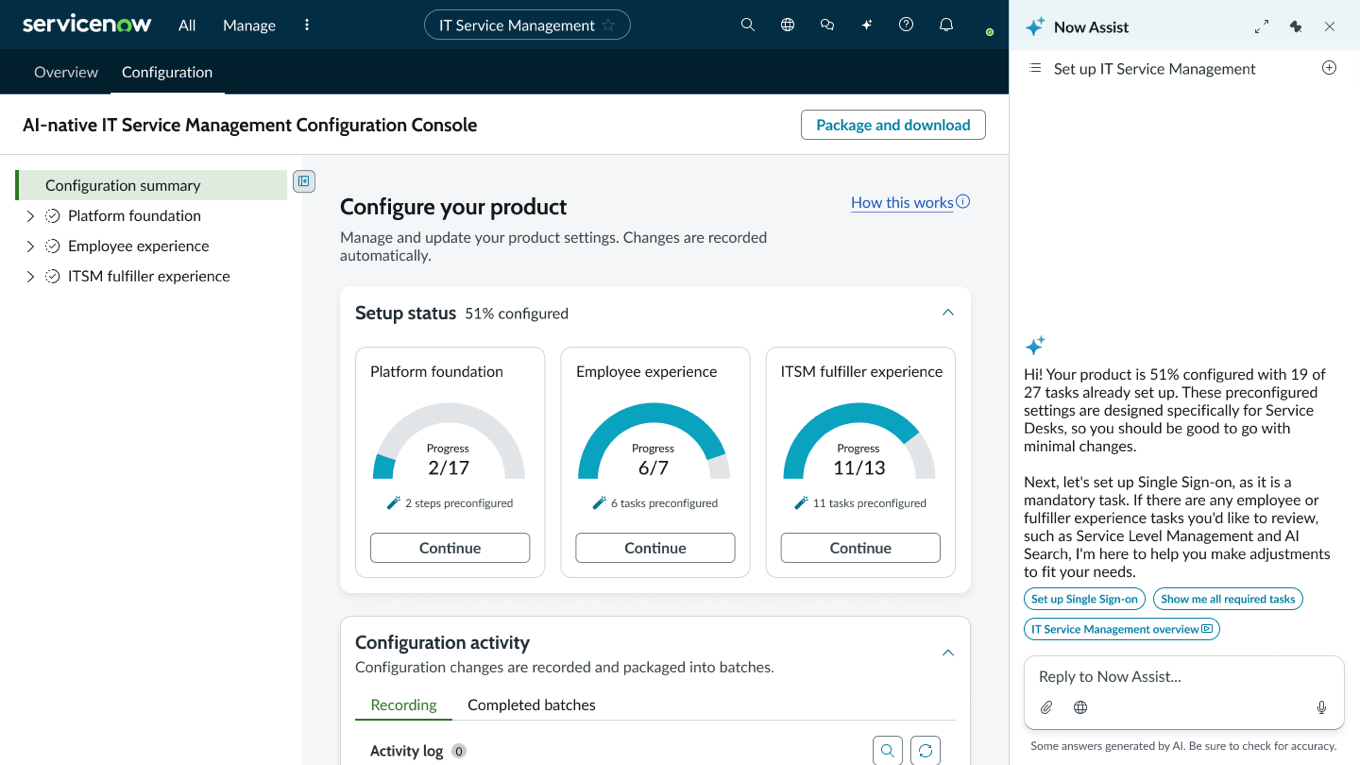The image size is (1360, 765).
Task: Attach a file in Now Assist reply box
Action: point(1047,707)
